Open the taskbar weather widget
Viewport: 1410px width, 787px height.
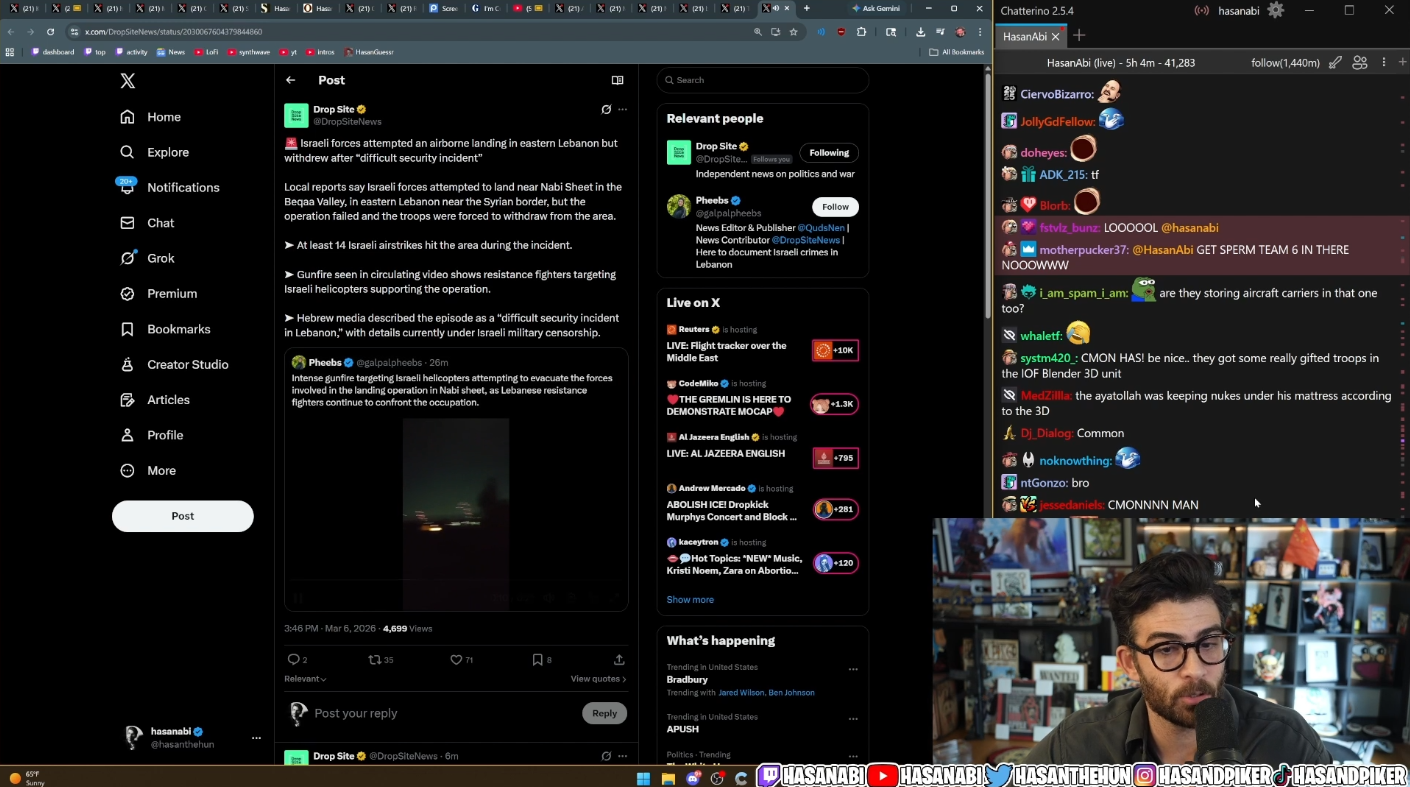(27, 778)
